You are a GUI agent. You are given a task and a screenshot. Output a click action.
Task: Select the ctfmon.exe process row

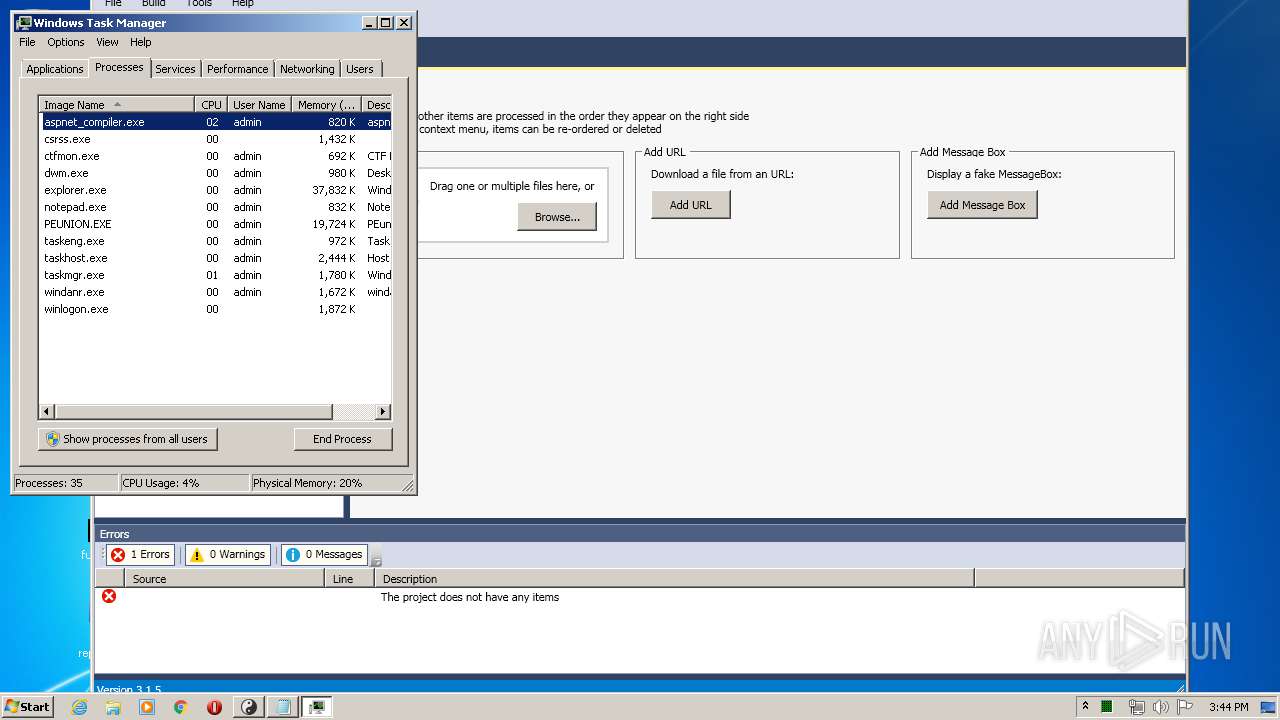(215, 156)
